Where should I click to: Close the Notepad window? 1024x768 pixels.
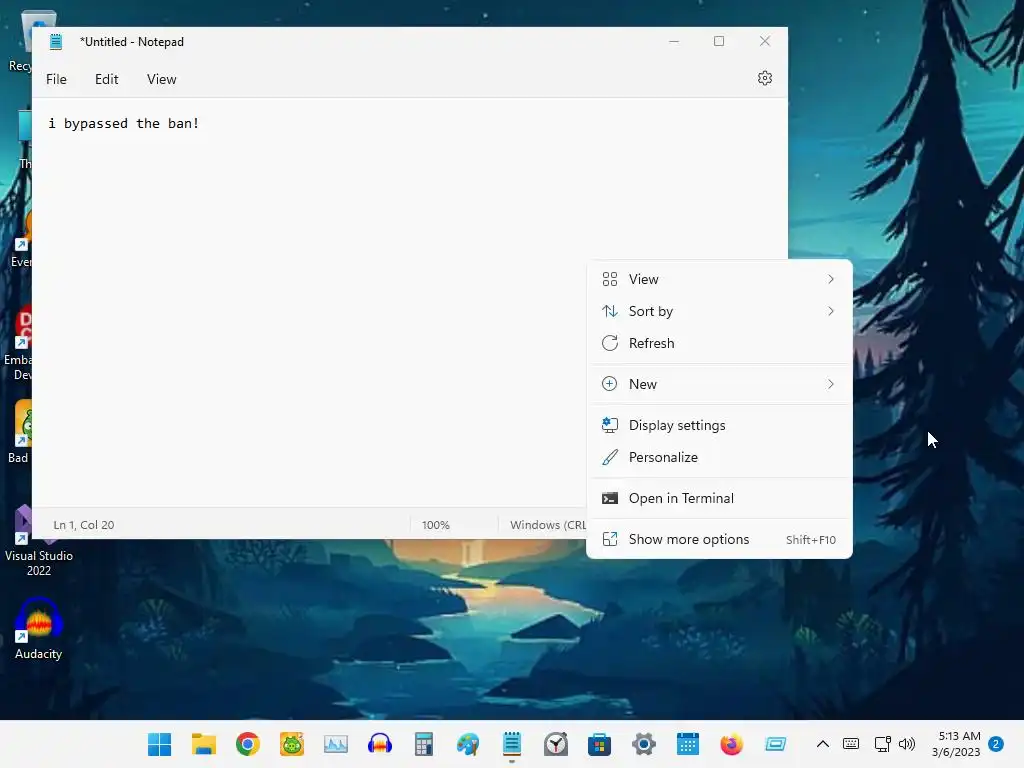pos(765,41)
